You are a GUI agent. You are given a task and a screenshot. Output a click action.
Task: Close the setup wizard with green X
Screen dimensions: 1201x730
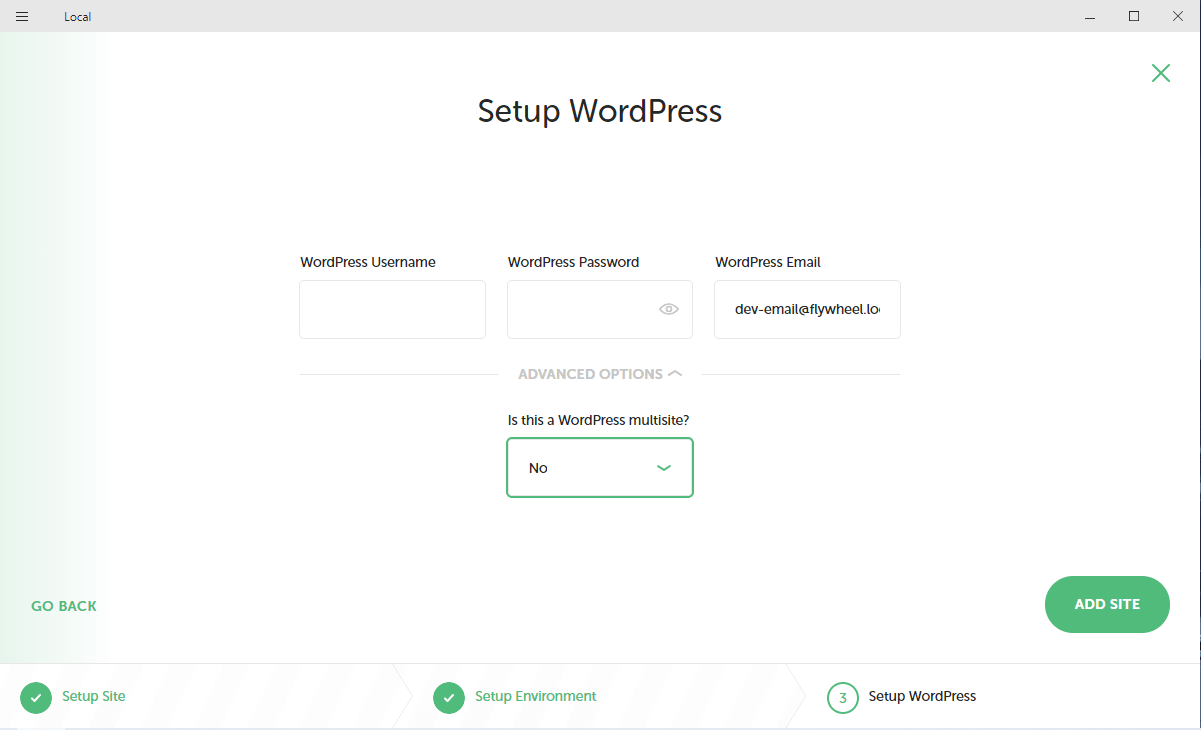[1160, 73]
